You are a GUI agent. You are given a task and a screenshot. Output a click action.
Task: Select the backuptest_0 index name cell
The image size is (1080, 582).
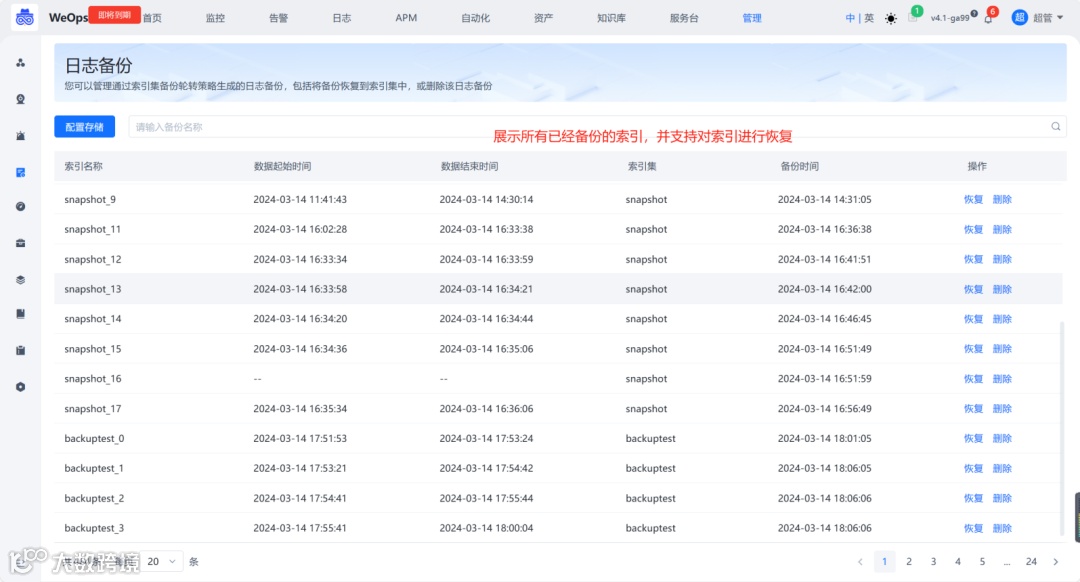94,438
